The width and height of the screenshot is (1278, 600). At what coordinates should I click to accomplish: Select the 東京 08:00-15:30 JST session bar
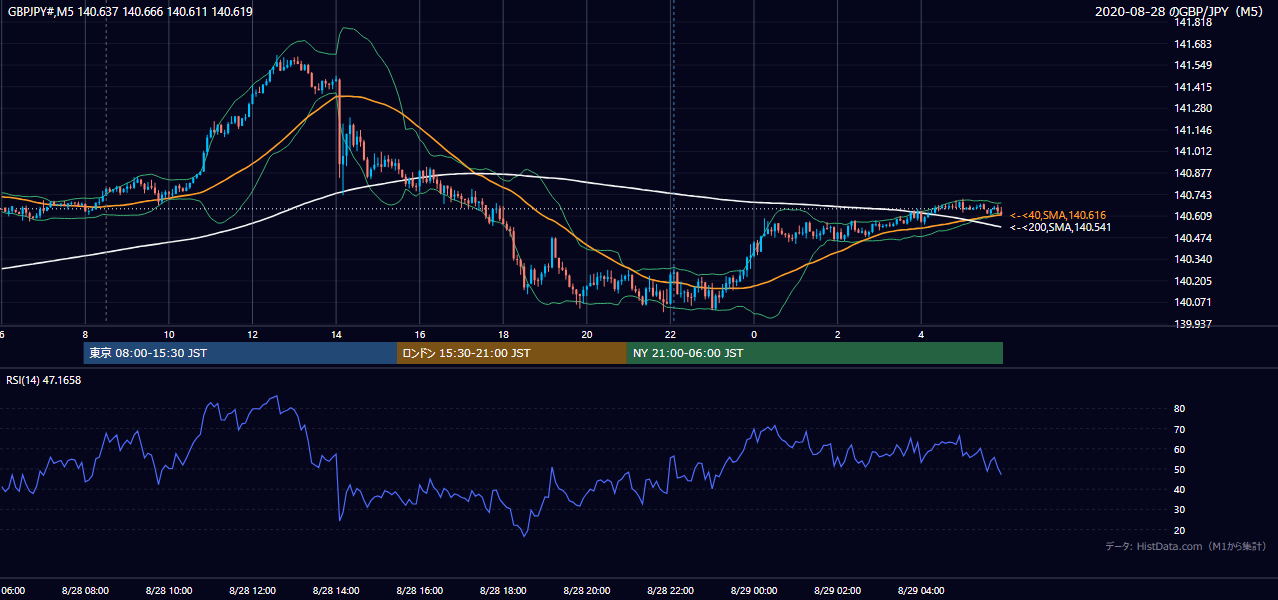pyautogui.click(x=240, y=353)
